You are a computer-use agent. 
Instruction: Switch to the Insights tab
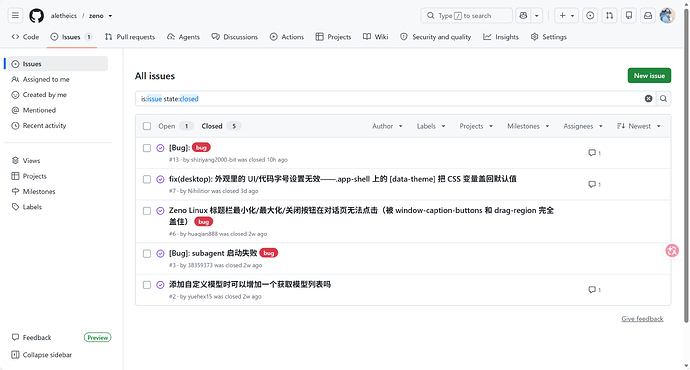[x=501, y=37]
